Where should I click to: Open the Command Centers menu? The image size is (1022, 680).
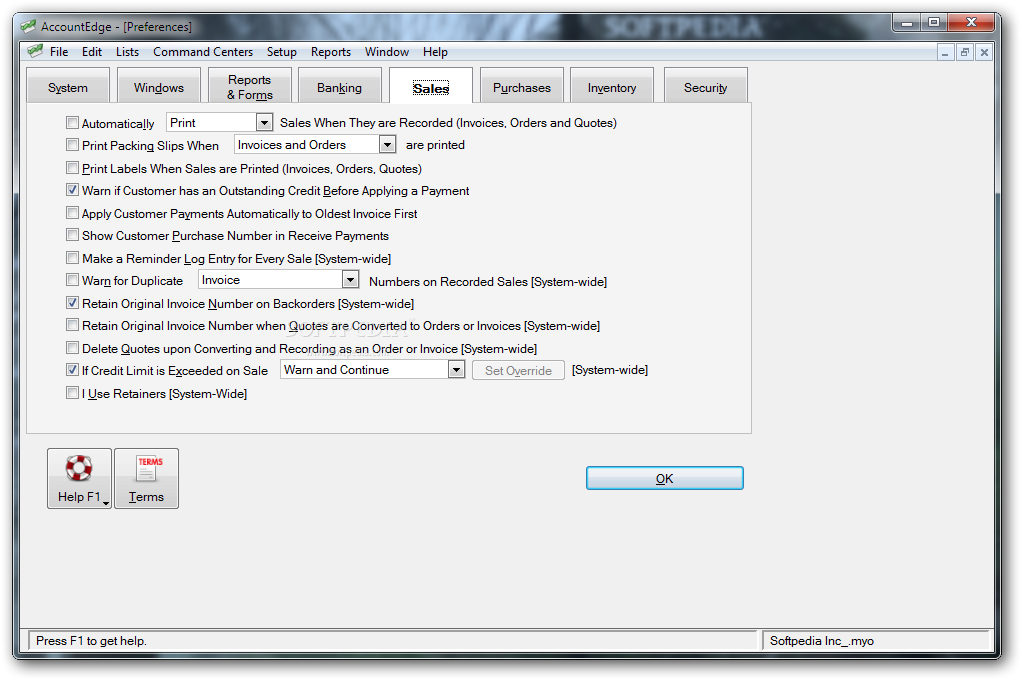click(203, 52)
